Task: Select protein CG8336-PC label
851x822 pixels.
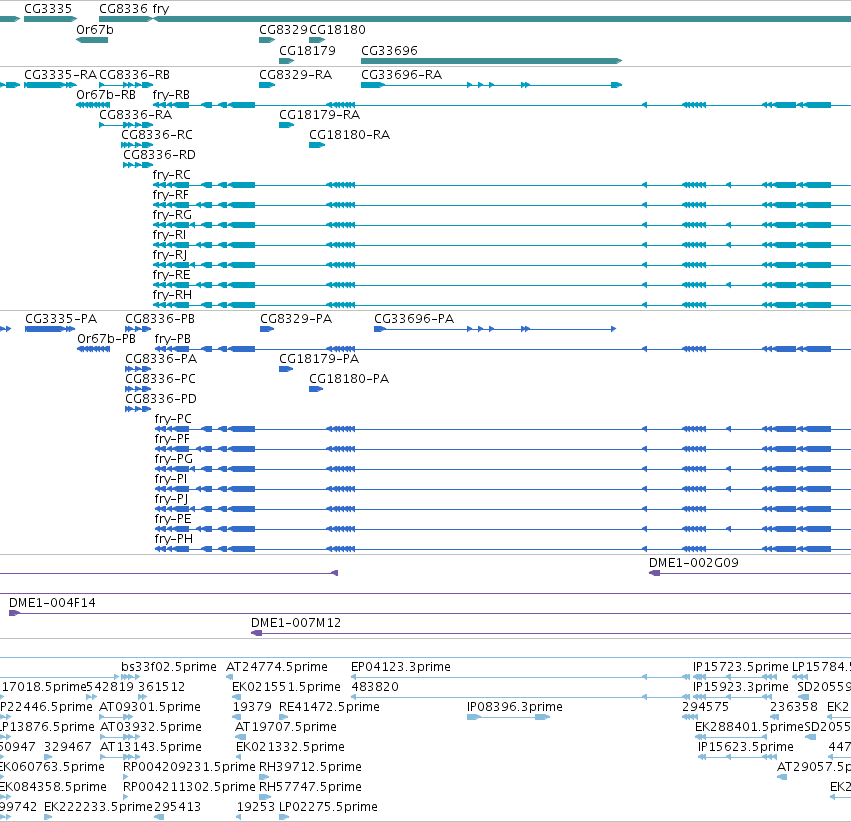Action: [161, 379]
